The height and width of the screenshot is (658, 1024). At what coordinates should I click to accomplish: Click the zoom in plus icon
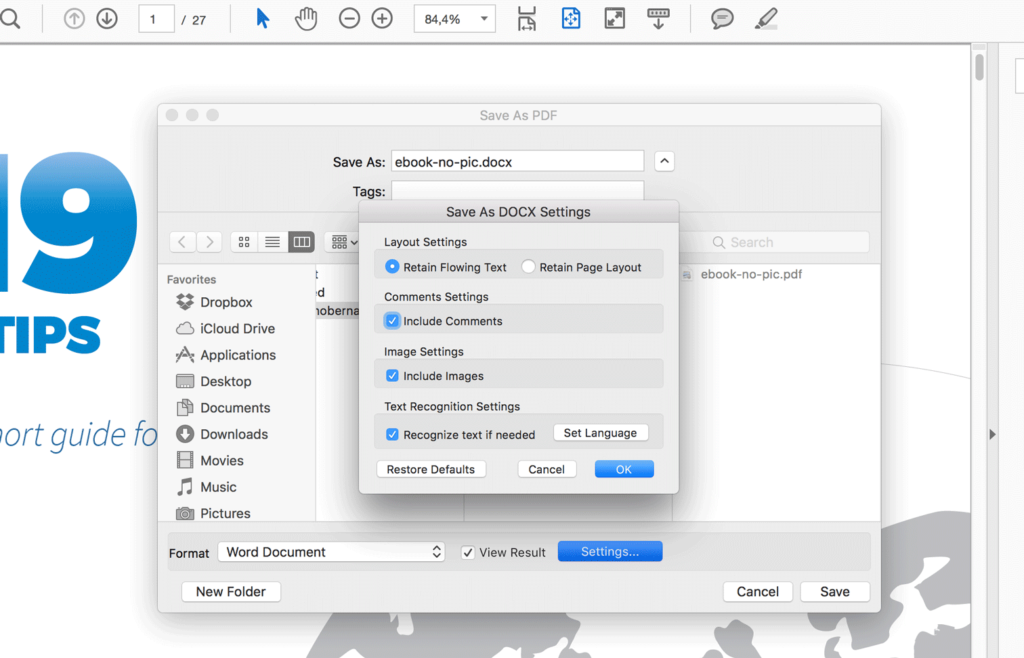381,18
